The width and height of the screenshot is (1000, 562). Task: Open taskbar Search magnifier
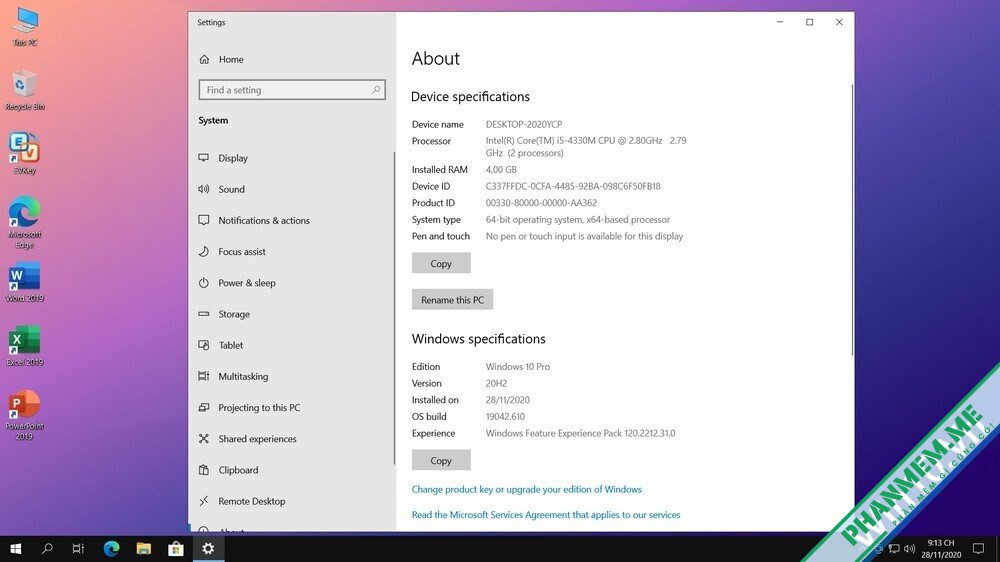point(47,549)
